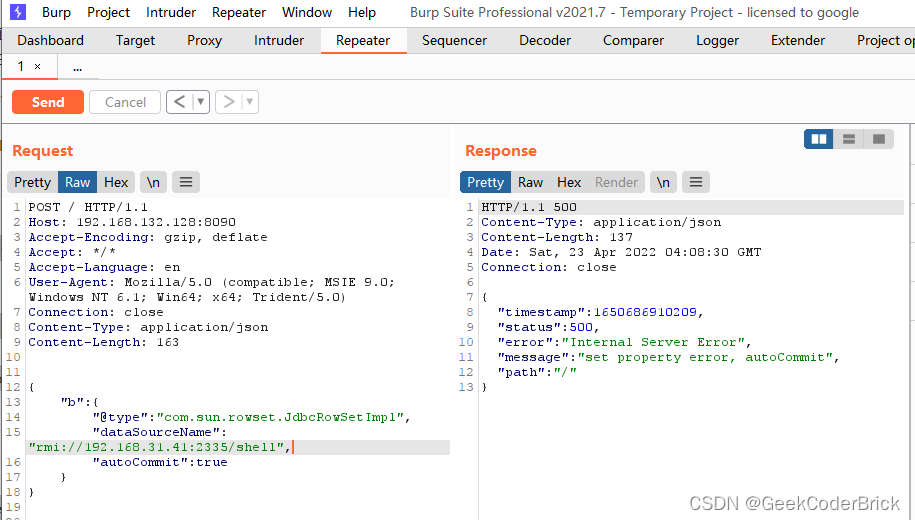Select top-bottom split layout view
The image size is (915, 520).
click(x=849, y=139)
